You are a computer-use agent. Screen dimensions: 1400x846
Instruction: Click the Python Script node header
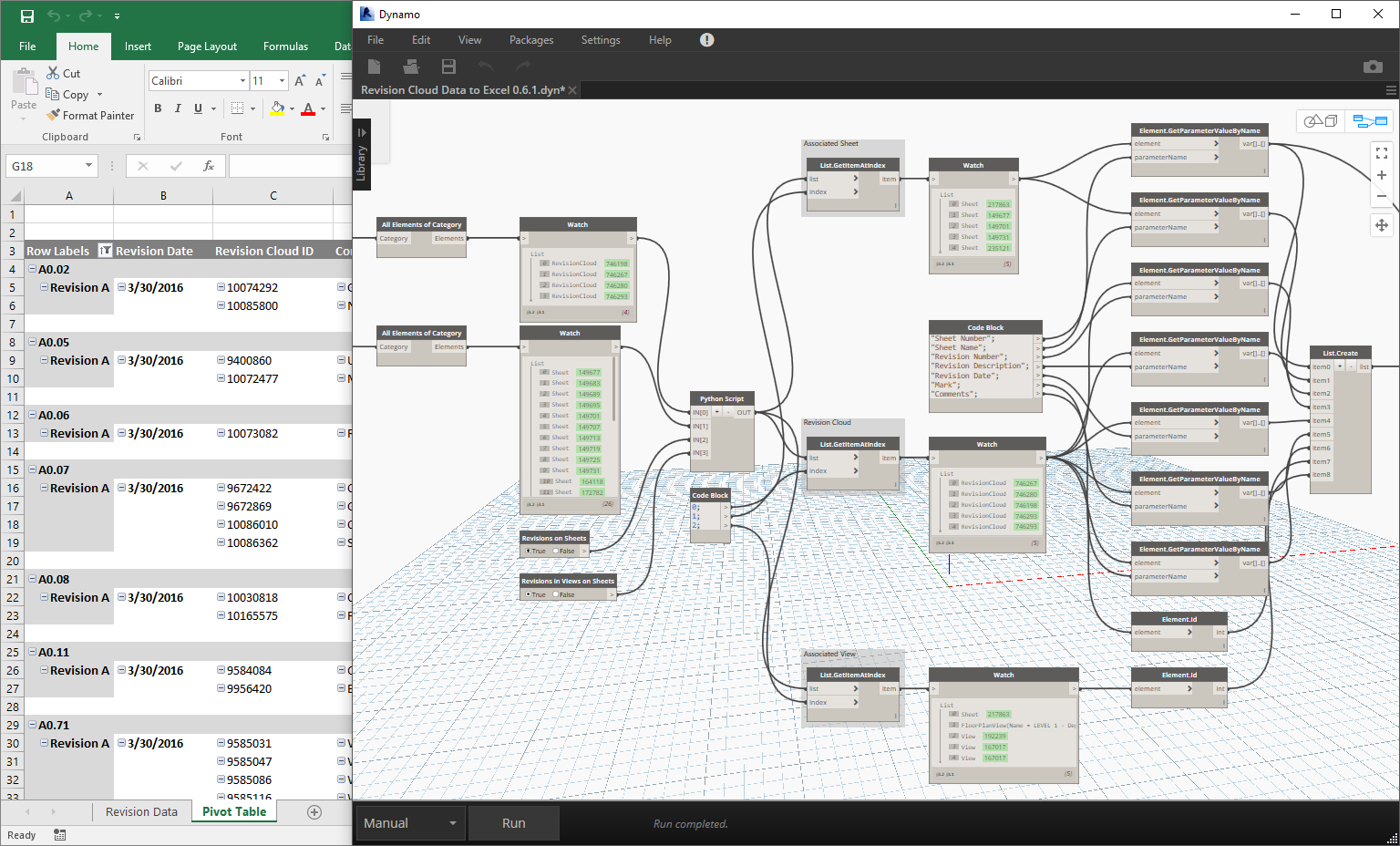722,398
